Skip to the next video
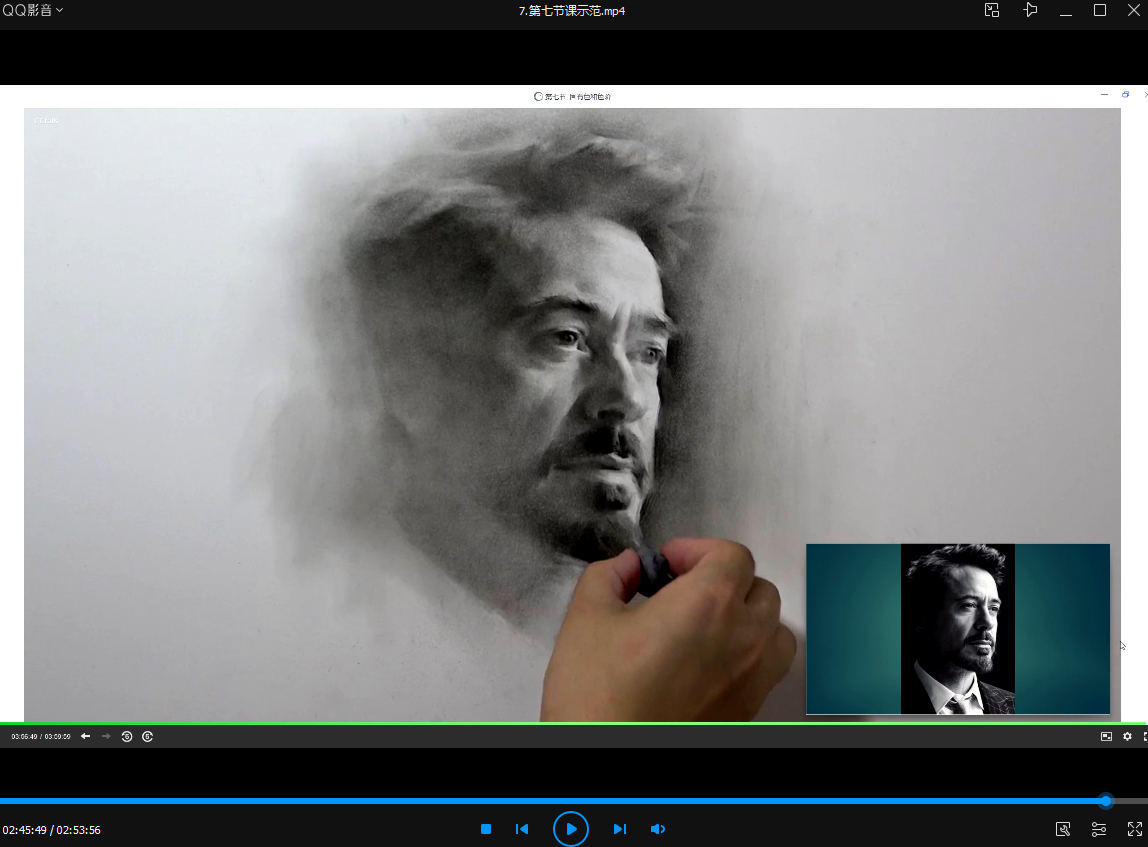 click(619, 829)
